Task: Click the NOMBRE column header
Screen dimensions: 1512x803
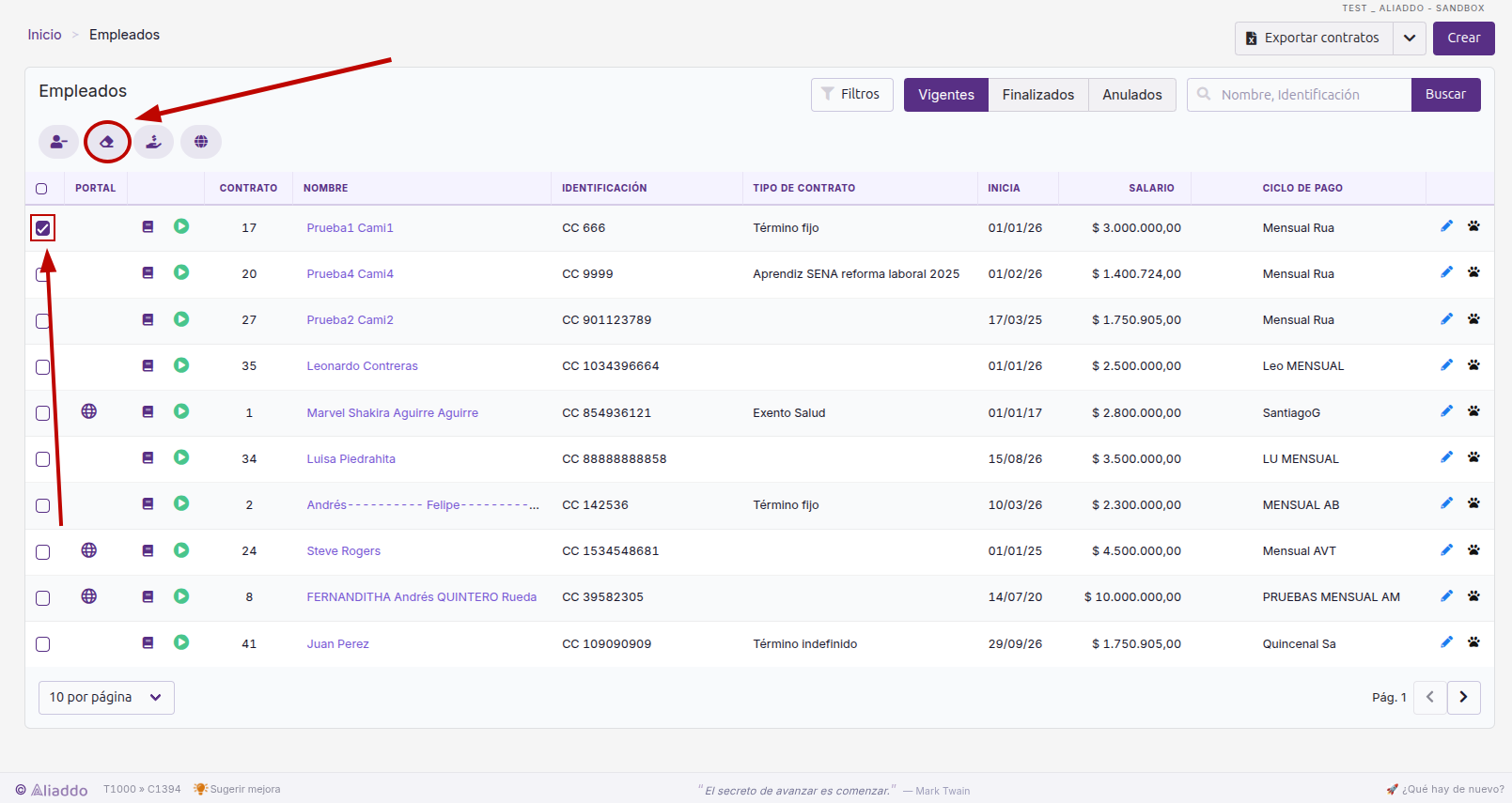Action: point(326,188)
